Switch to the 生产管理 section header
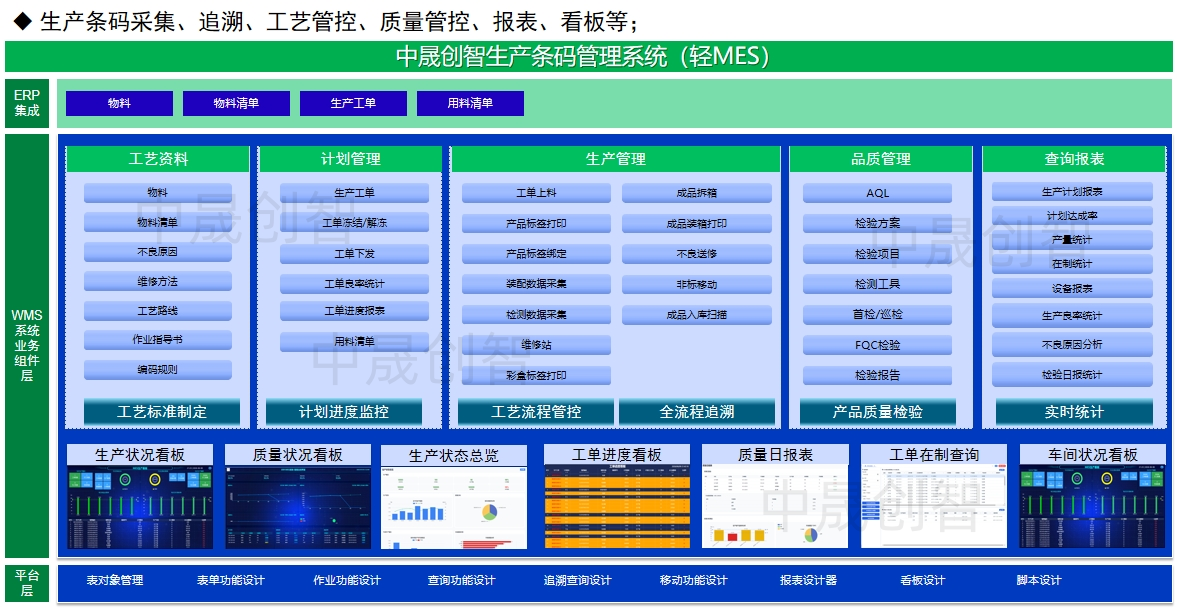The width and height of the screenshot is (1177, 608). pos(616,159)
